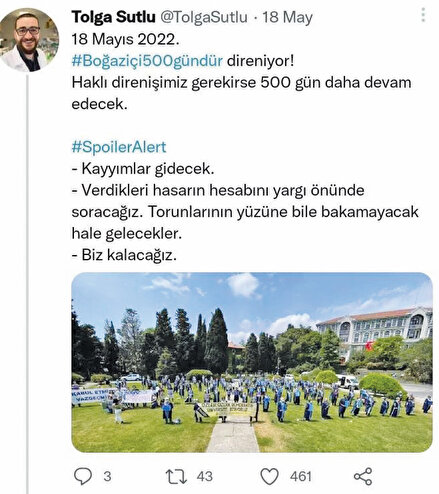The width and height of the screenshot is (439, 494).
Task: Click the vertical thread line below avatar
Action: [x=27, y=284]
